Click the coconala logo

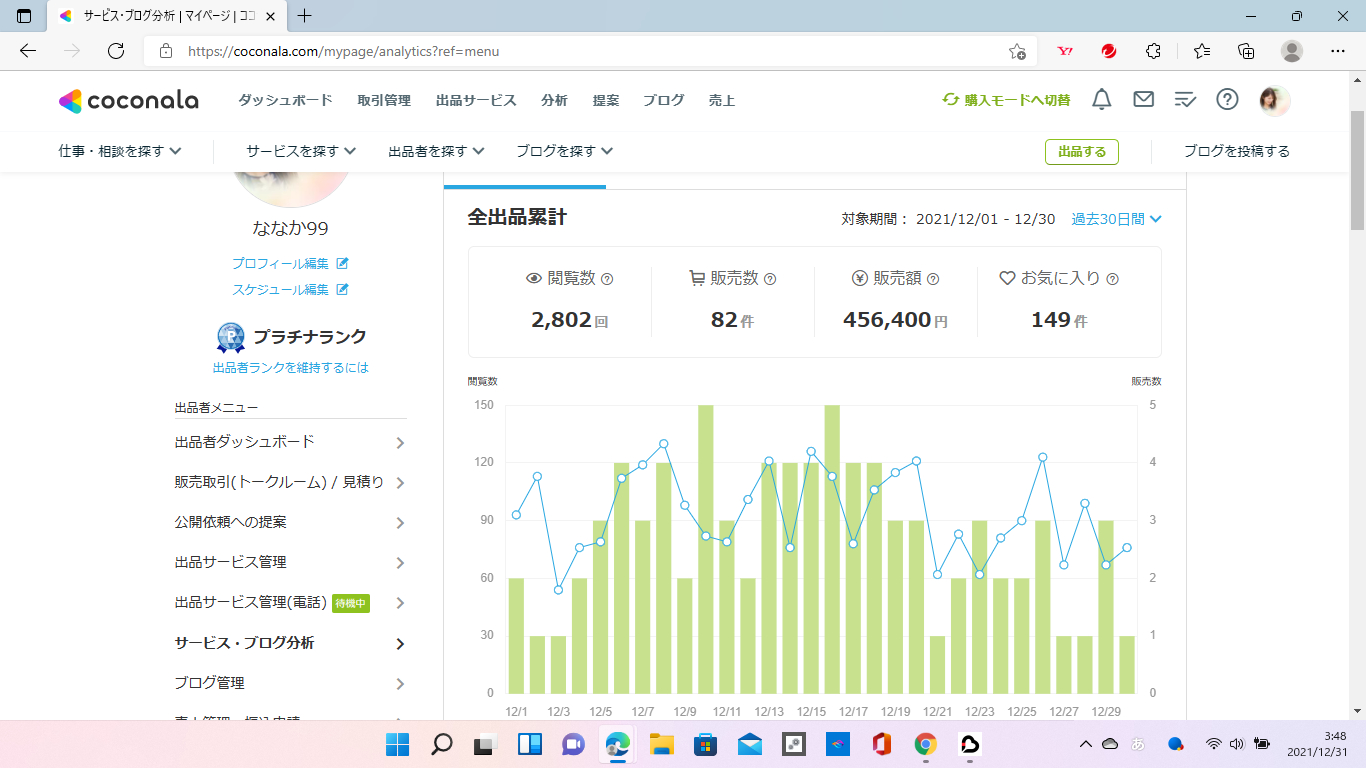click(x=128, y=101)
